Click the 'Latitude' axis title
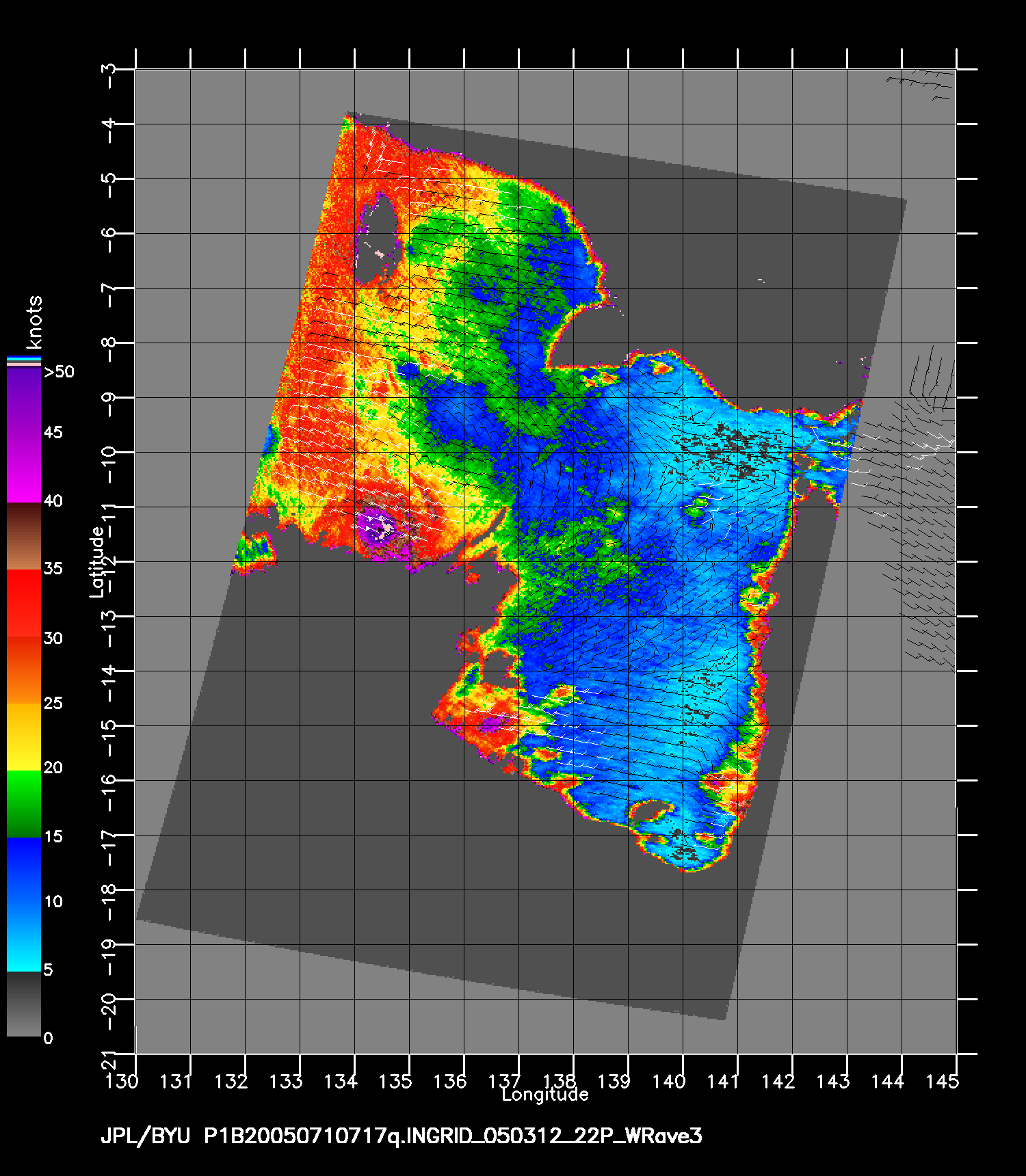Viewport: 1026px width, 1176px height. coord(97,562)
